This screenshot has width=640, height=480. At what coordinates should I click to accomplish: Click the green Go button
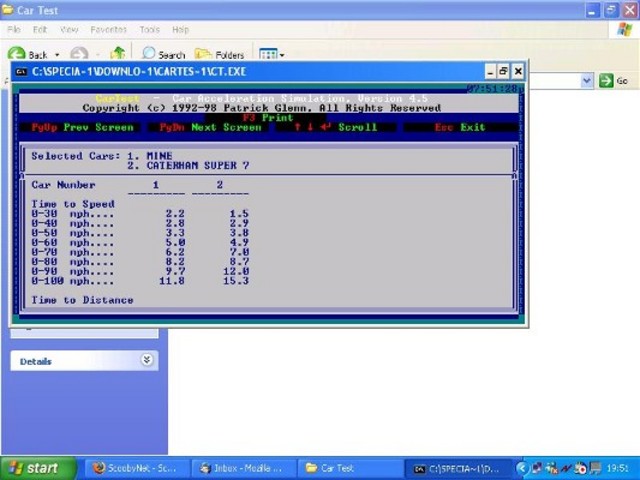pyautogui.click(x=613, y=81)
